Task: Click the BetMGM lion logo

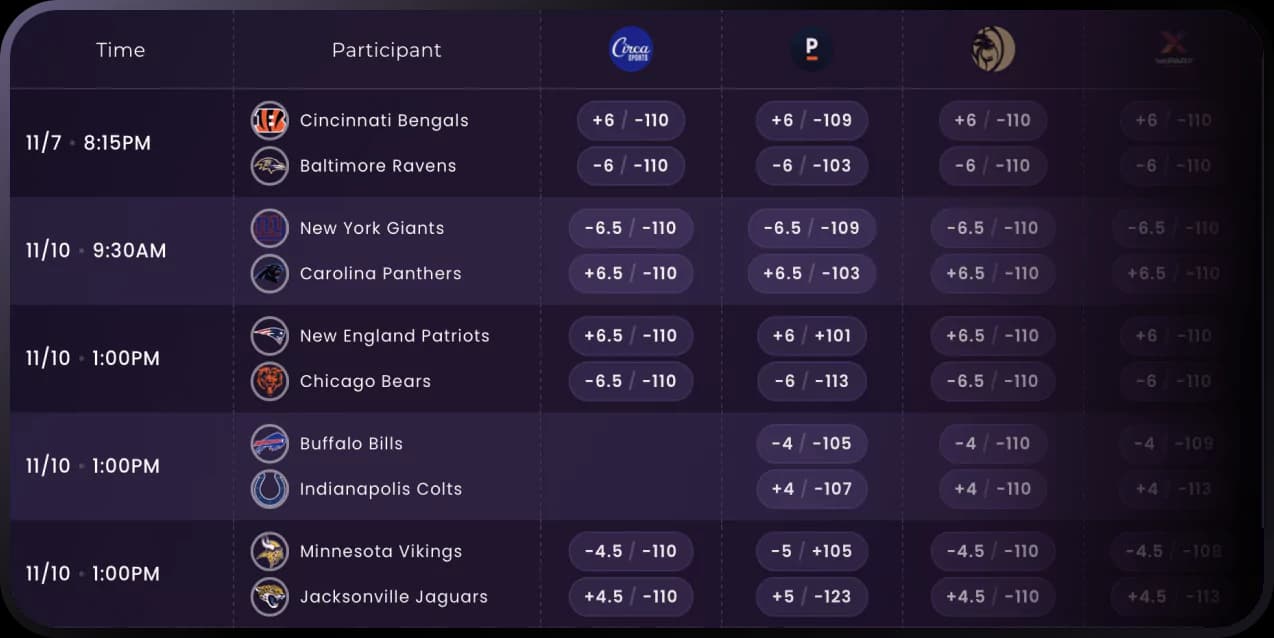Action: [993, 49]
